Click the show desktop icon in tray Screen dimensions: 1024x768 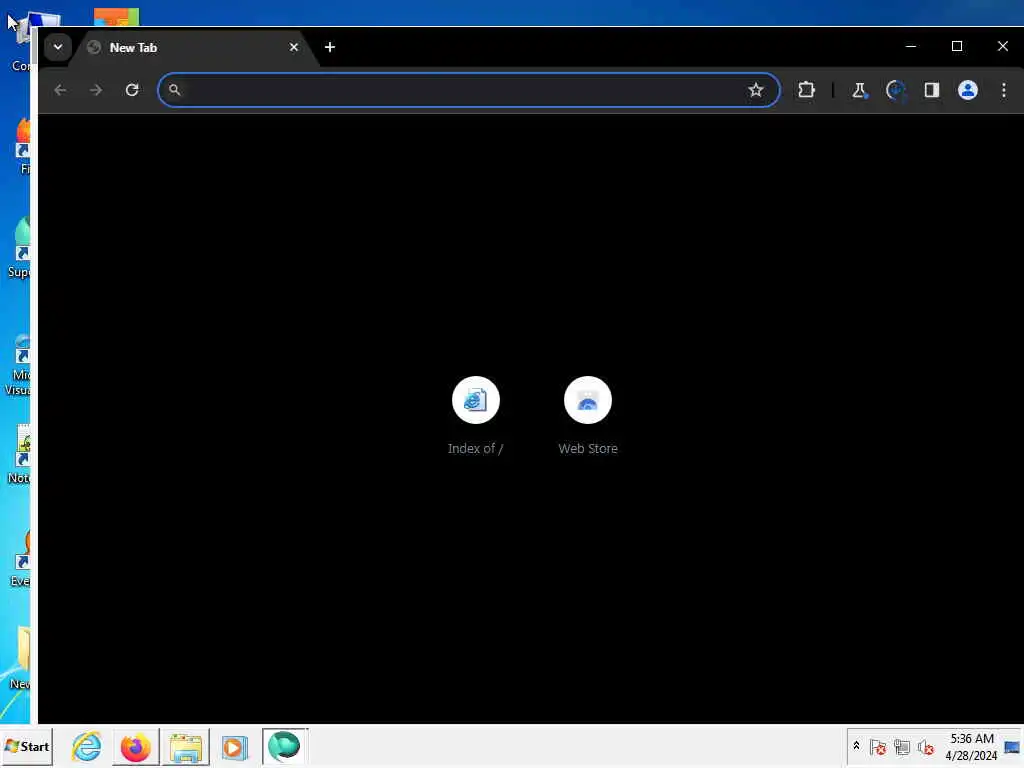point(1012,746)
